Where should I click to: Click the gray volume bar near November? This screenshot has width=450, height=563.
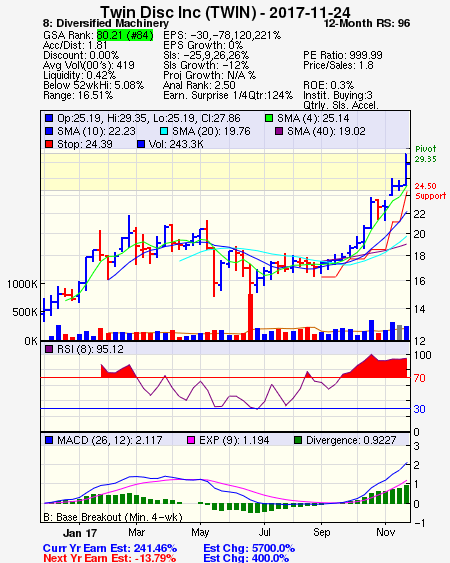pyautogui.click(x=399, y=332)
